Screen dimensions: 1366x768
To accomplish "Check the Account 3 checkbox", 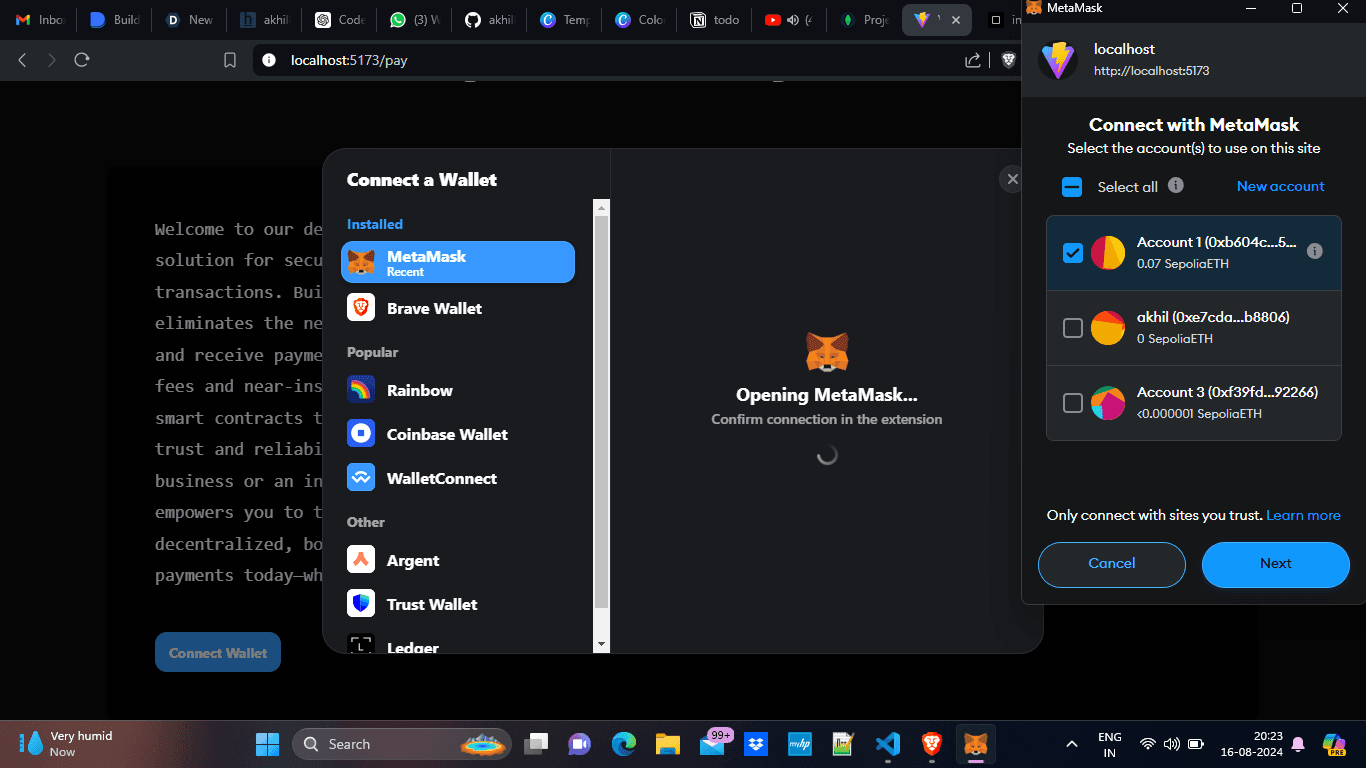I will pos(1073,403).
